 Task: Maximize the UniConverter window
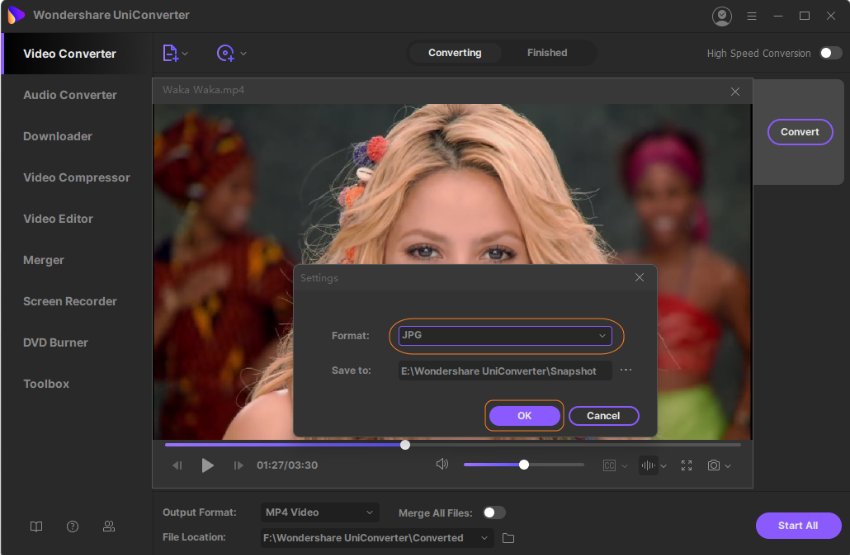coord(804,16)
